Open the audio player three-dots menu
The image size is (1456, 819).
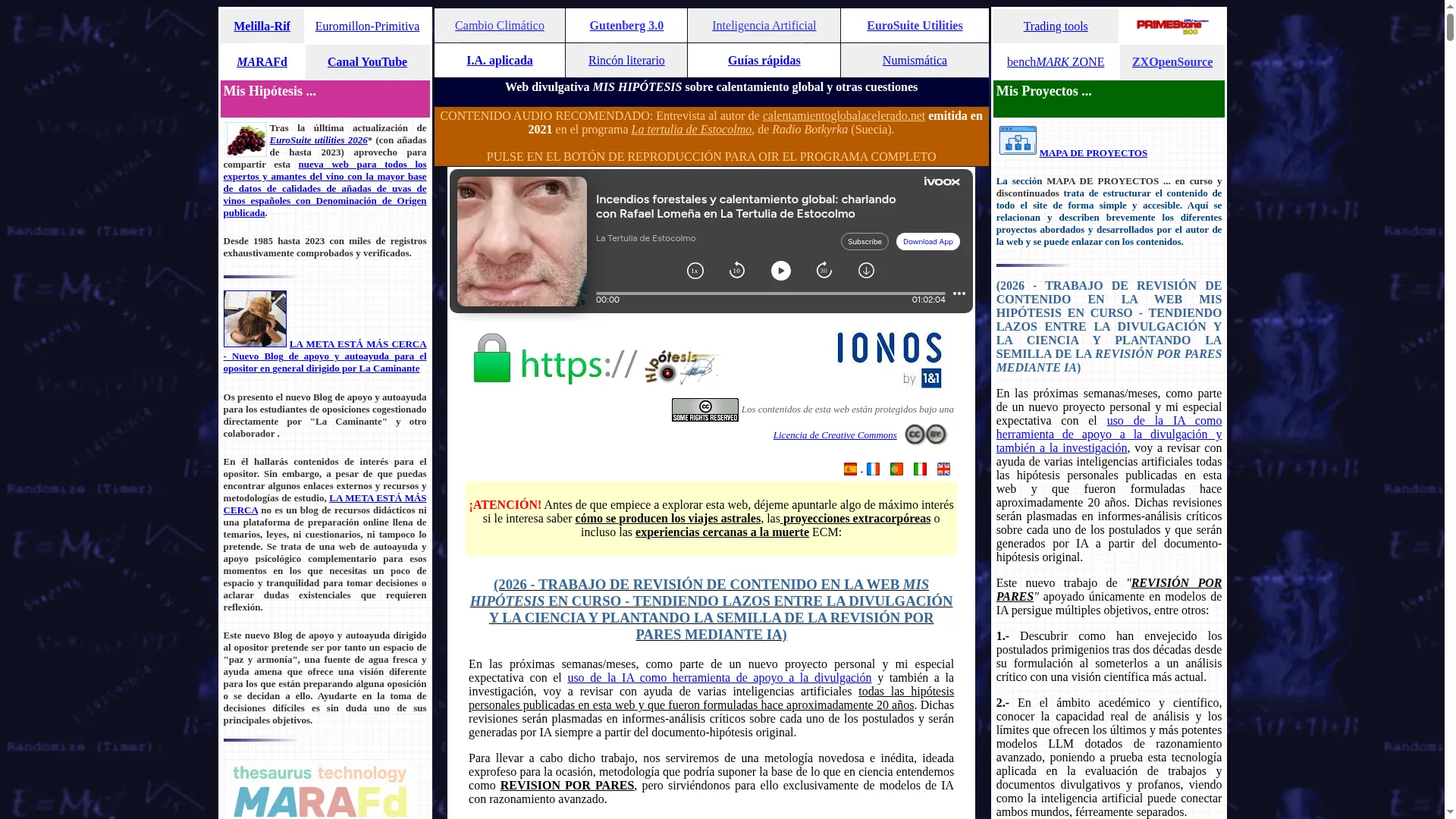click(x=959, y=293)
